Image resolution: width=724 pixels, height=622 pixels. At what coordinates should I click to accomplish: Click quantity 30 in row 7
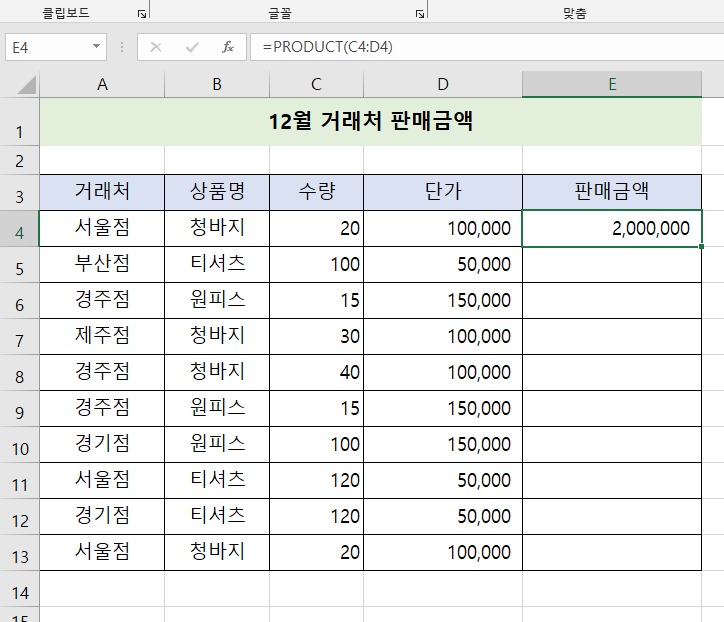pos(316,337)
